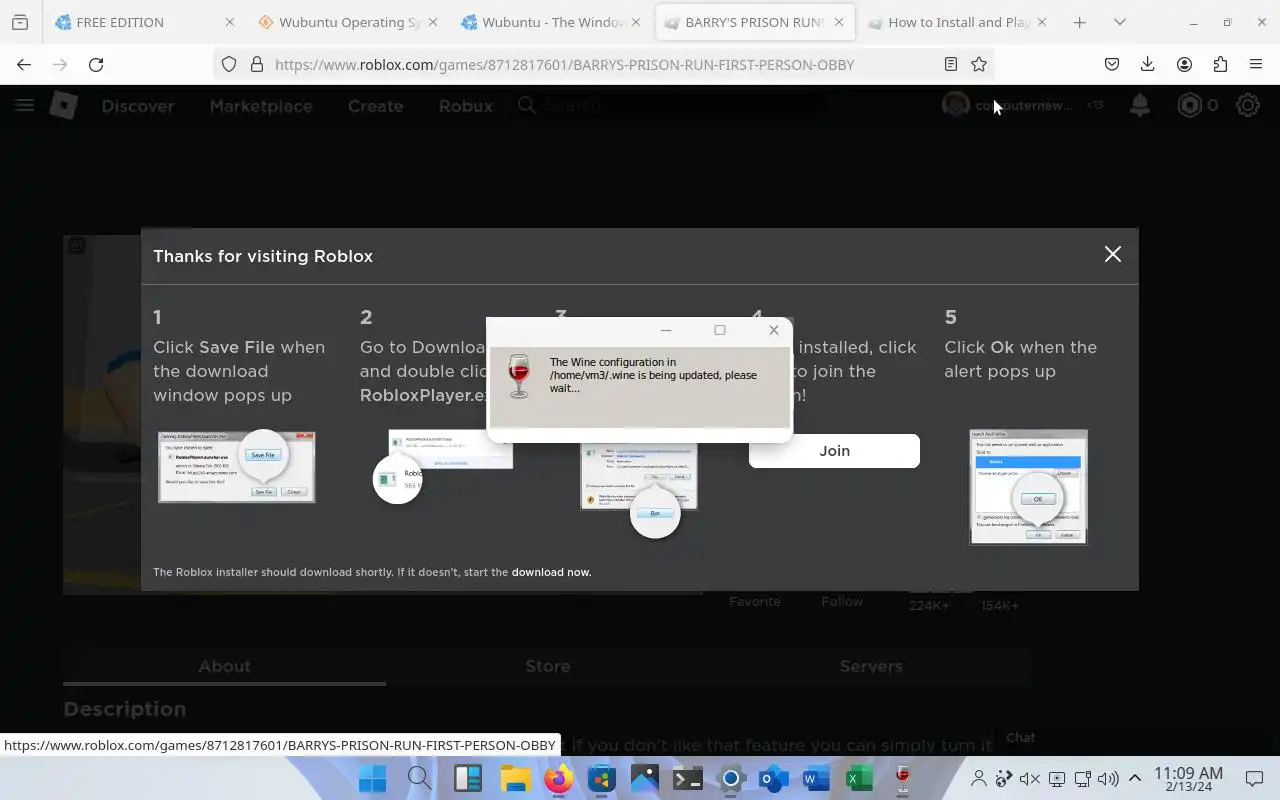Close the FREE EDITION tab
The height and width of the screenshot is (800, 1280).
230,22
